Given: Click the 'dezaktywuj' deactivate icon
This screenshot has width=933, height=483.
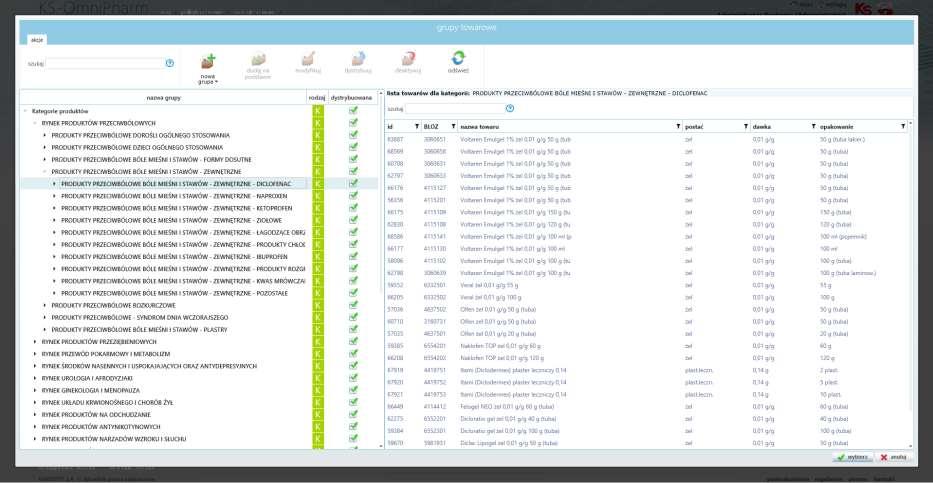Looking at the screenshot, I should tap(408, 59).
